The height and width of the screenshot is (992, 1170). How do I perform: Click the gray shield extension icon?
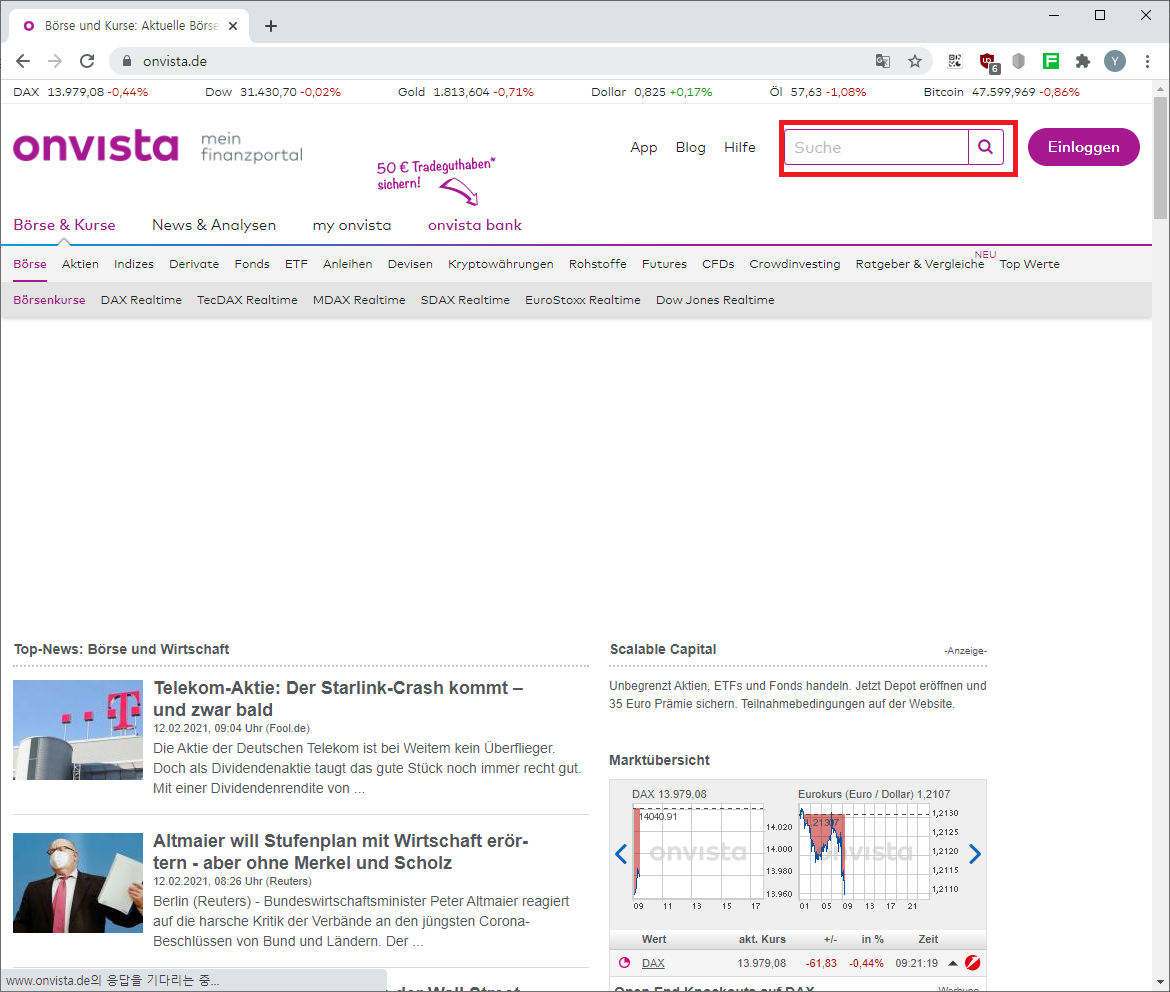tap(1019, 61)
